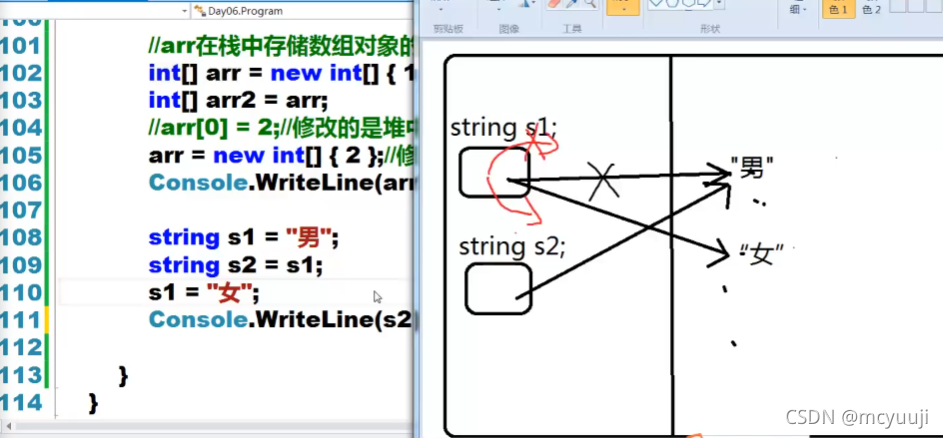Select Color 1 button
The image size is (943, 438).
838,8
